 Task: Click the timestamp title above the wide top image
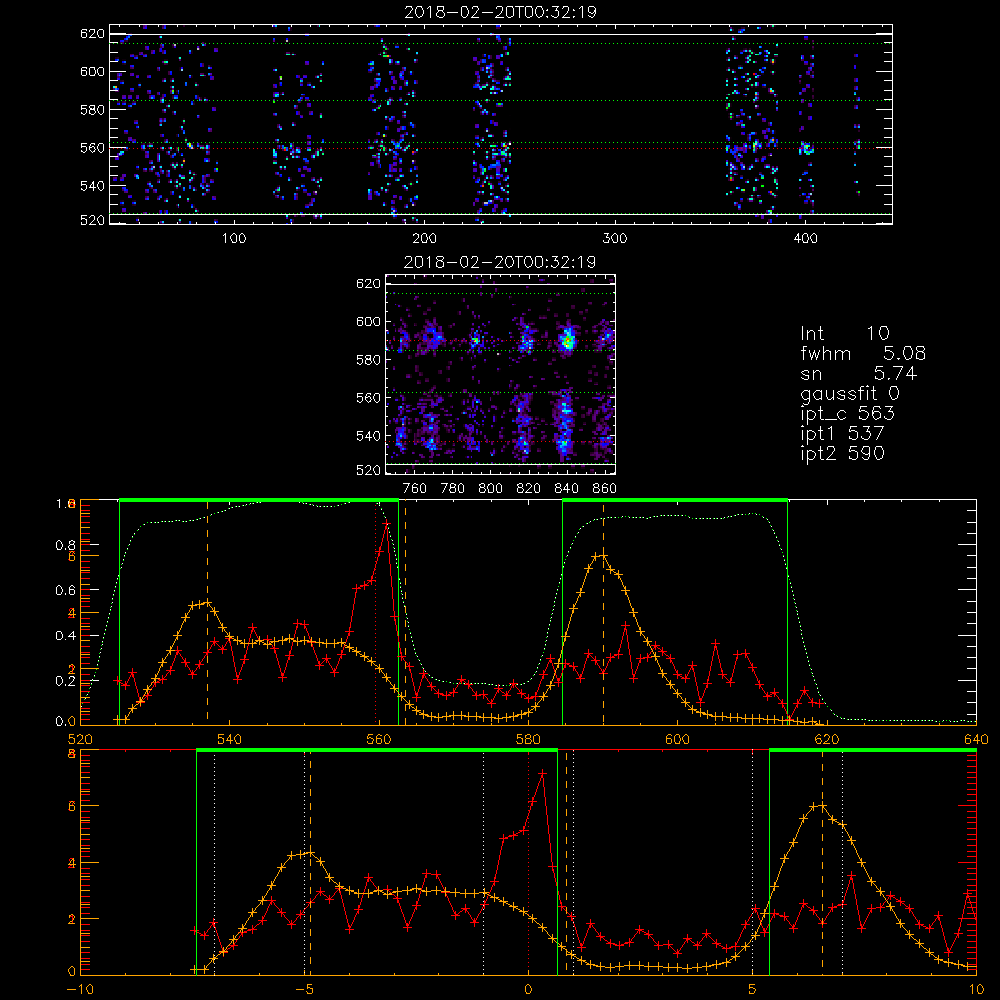(500, 12)
